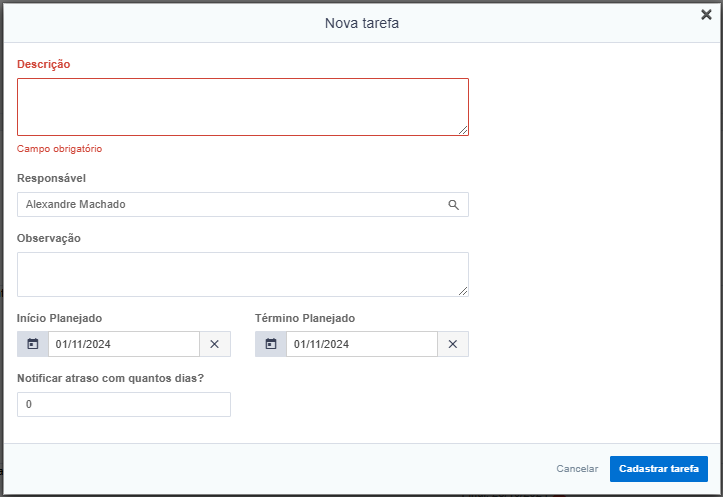
Task: Open the Início Planejado calendar icon
Action: click(33, 344)
